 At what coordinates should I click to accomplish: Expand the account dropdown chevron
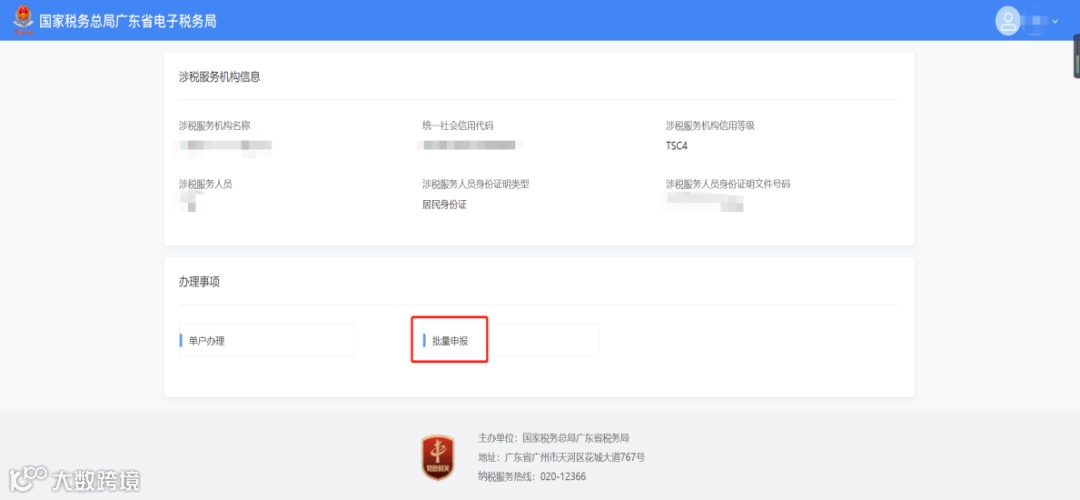pos(1055,22)
